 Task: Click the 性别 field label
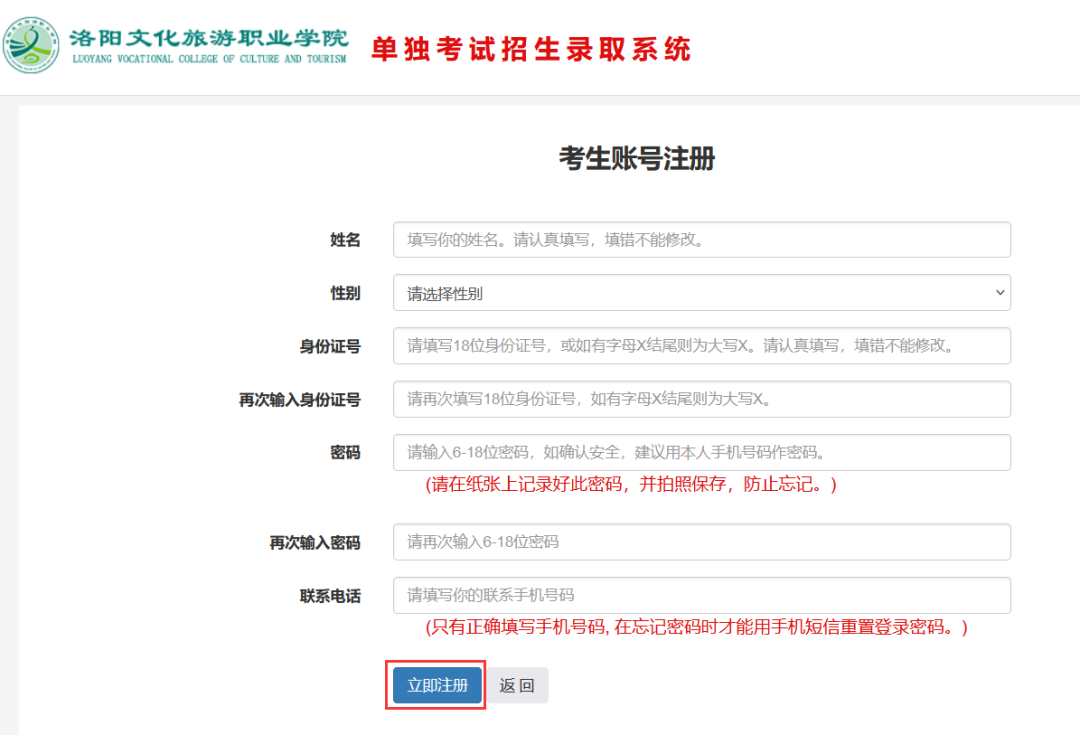coord(345,293)
